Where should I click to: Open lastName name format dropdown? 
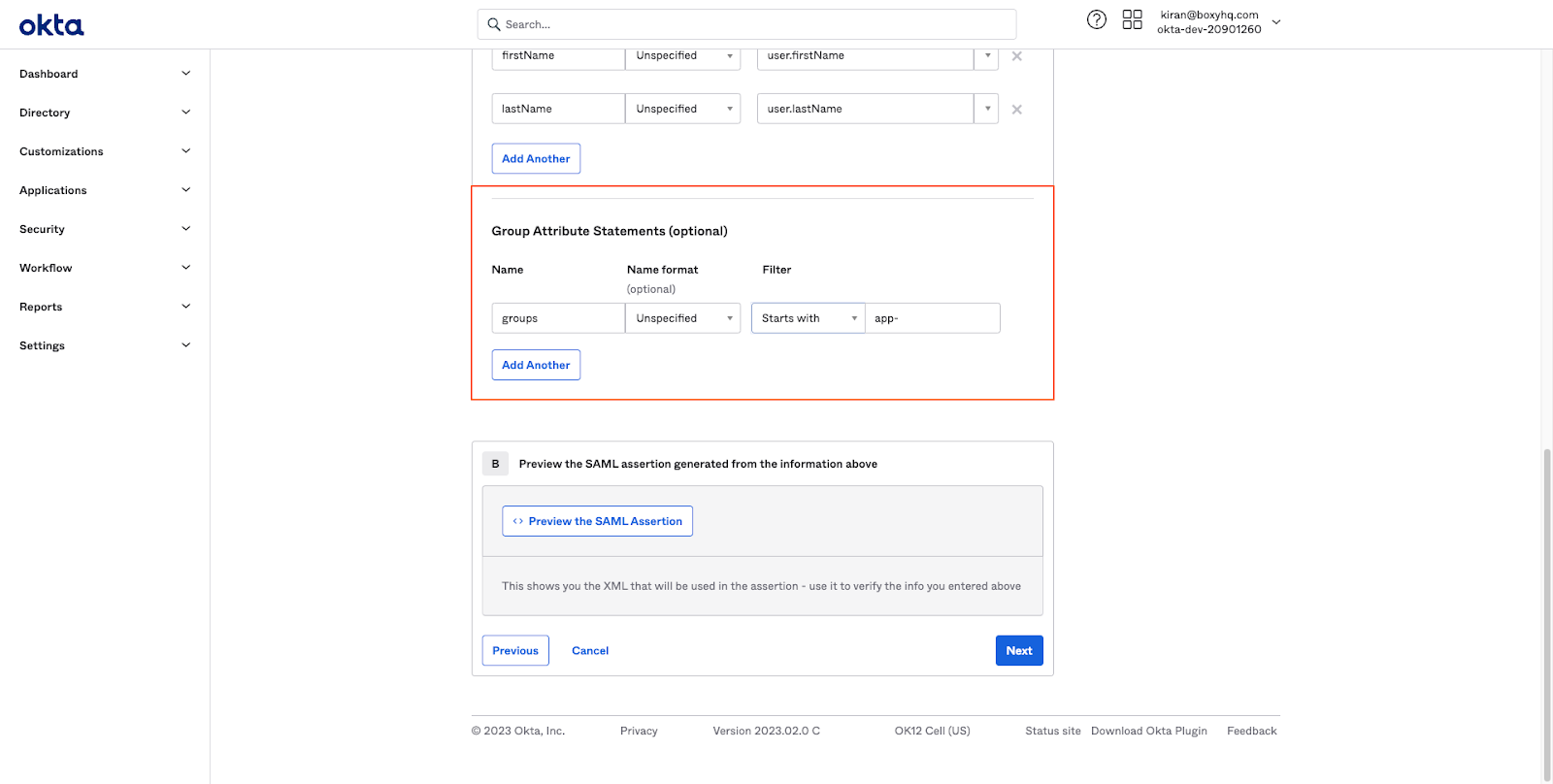(683, 109)
